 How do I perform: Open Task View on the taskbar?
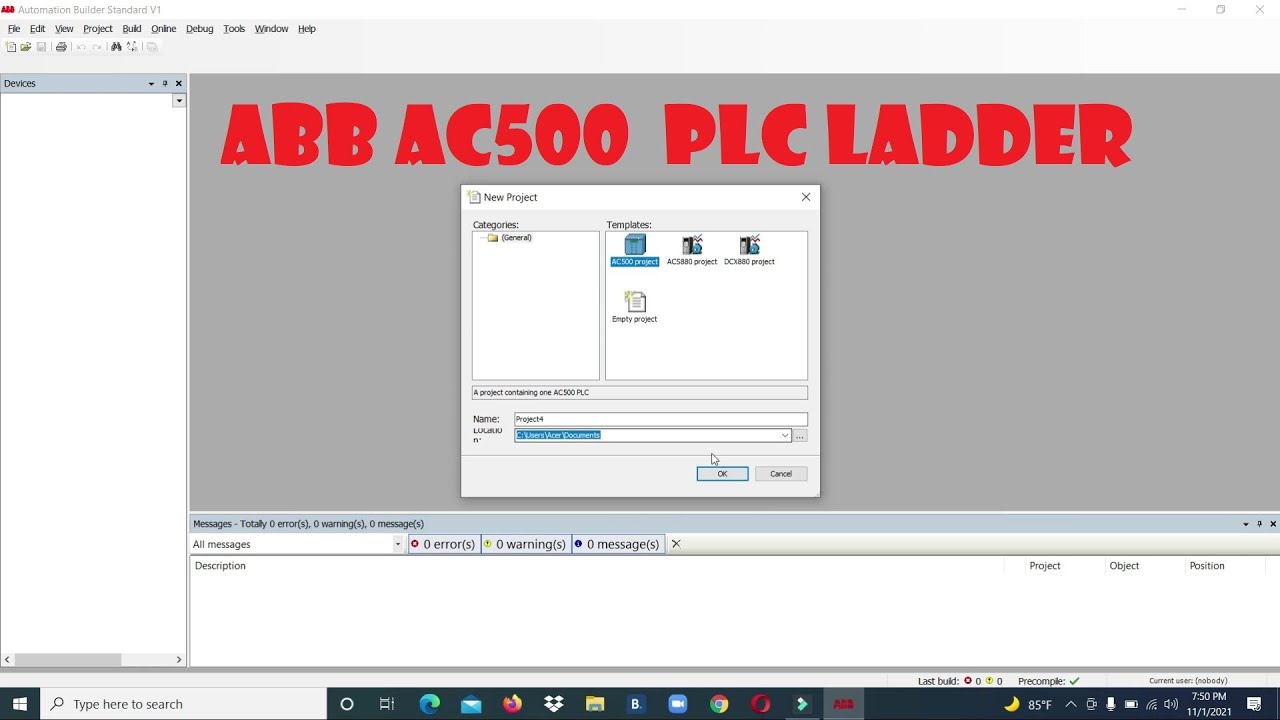tap(387, 704)
